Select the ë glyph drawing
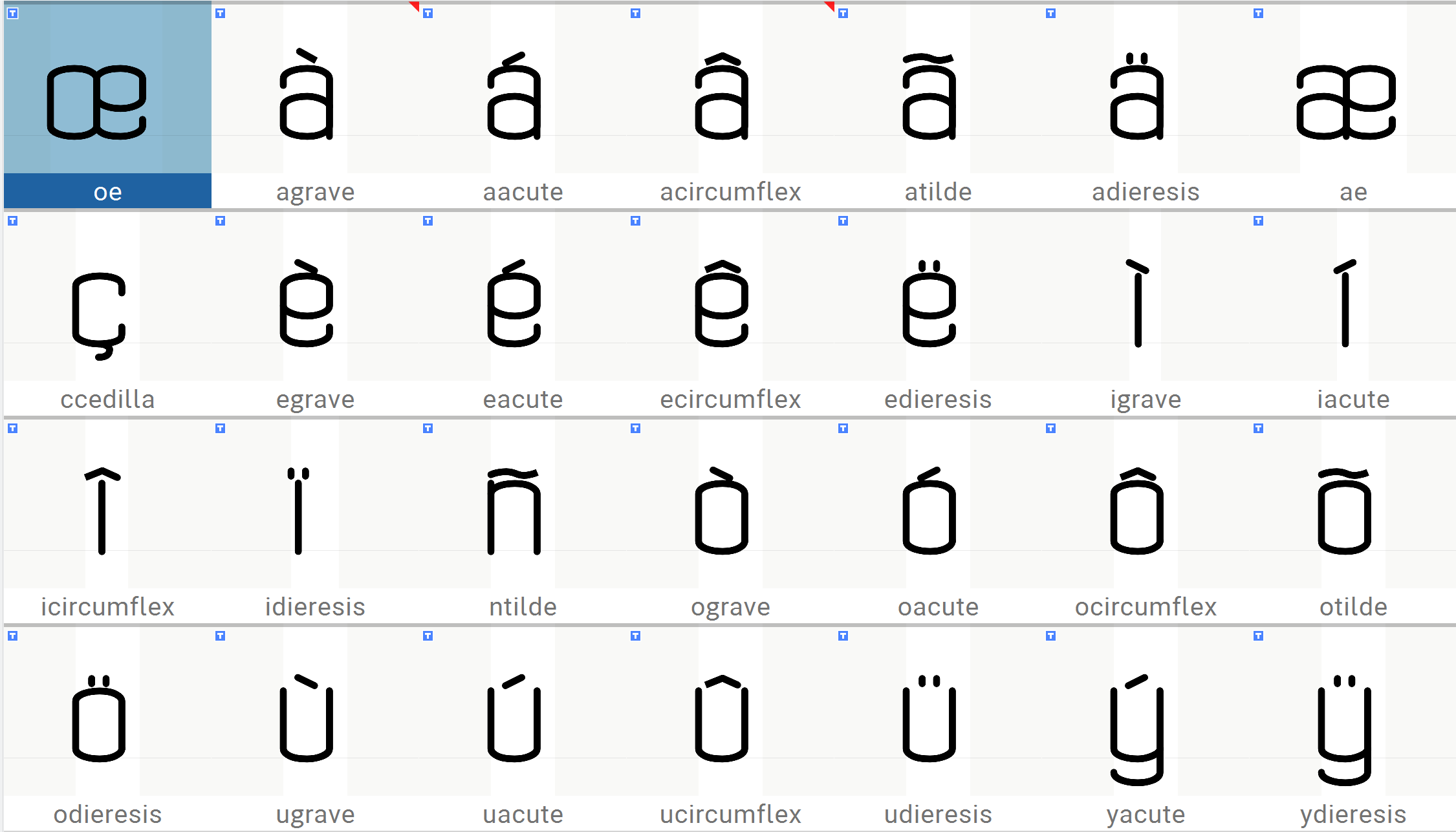 pyautogui.click(x=929, y=304)
